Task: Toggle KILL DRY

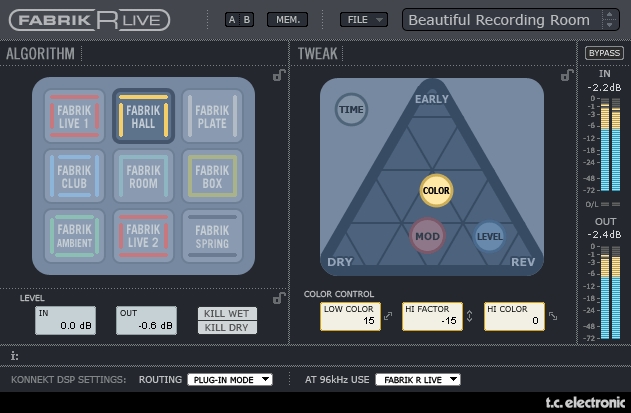Action: pos(227,327)
